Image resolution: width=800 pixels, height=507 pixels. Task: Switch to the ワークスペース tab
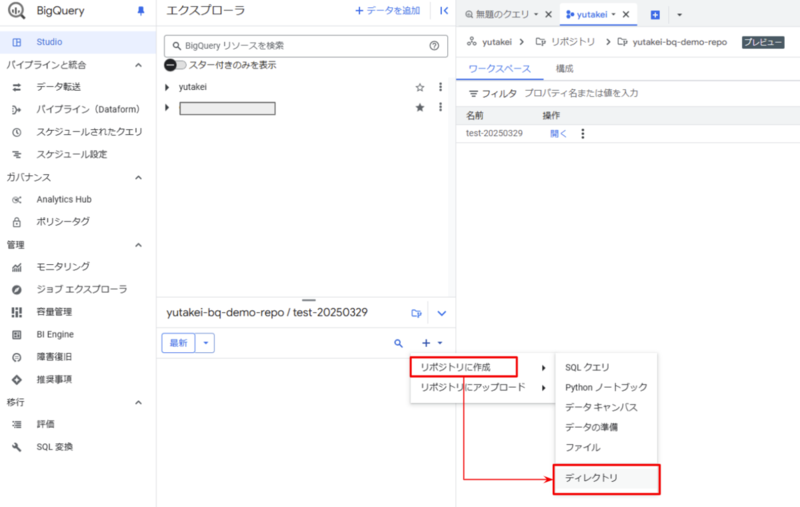tap(499, 68)
